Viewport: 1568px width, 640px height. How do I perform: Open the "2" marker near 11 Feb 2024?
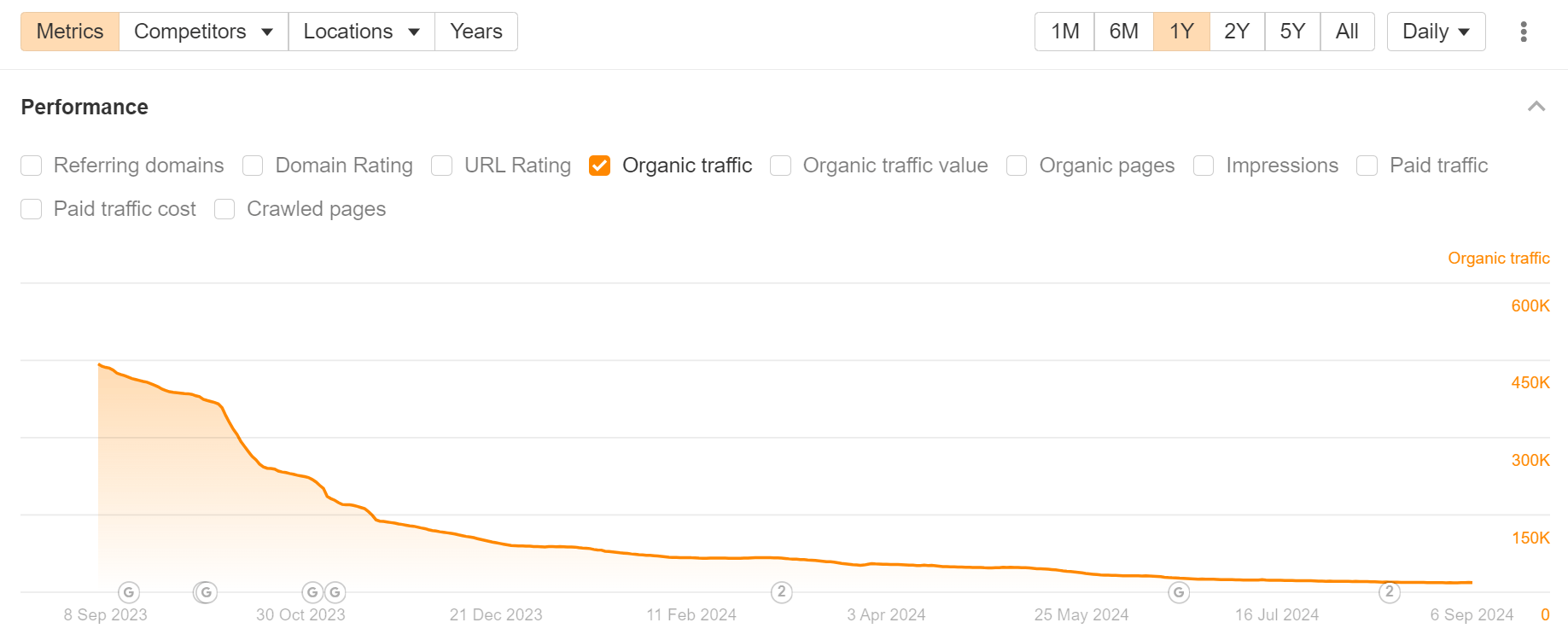[x=781, y=592]
